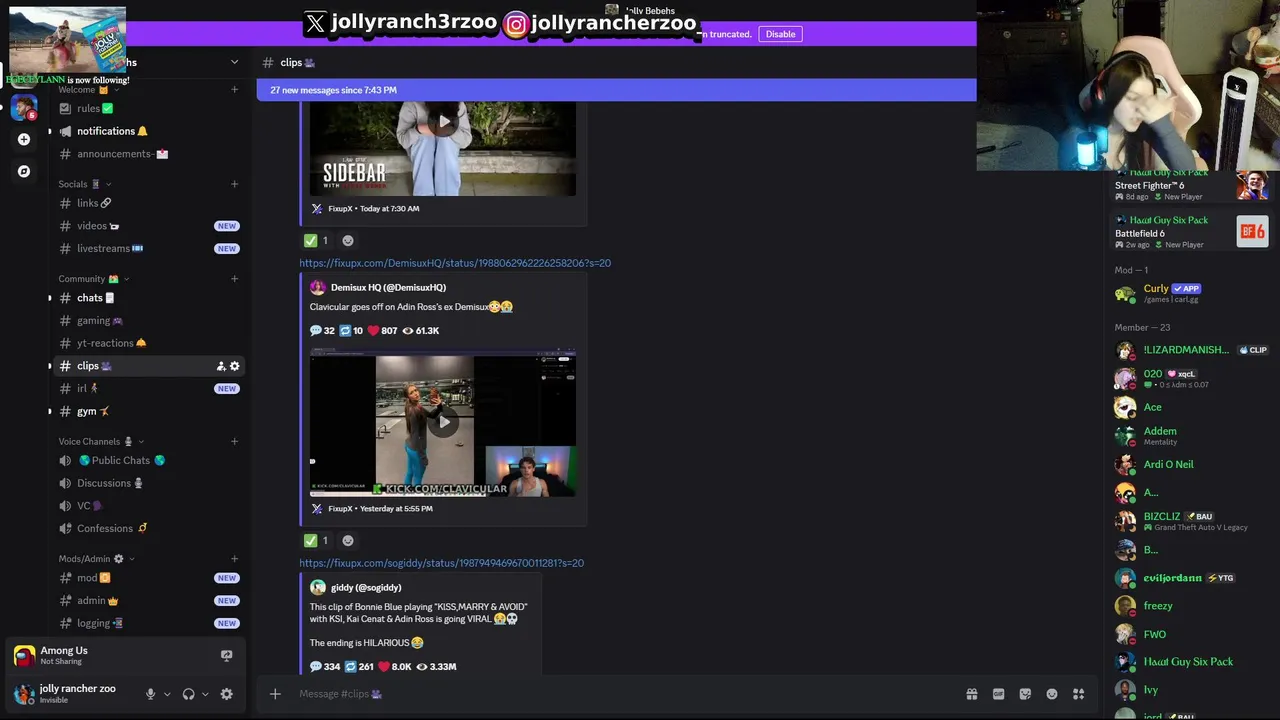Collapse the Welcome category

pos(88,89)
